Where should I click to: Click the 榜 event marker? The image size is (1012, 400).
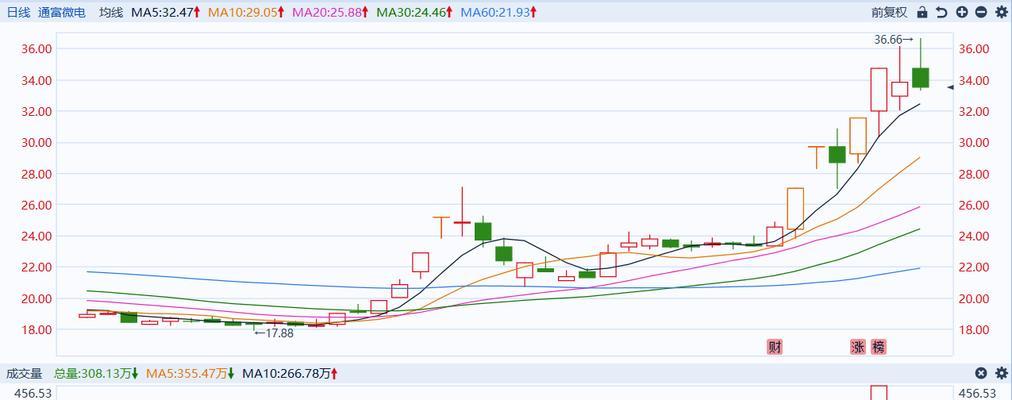pyautogui.click(x=878, y=346)
